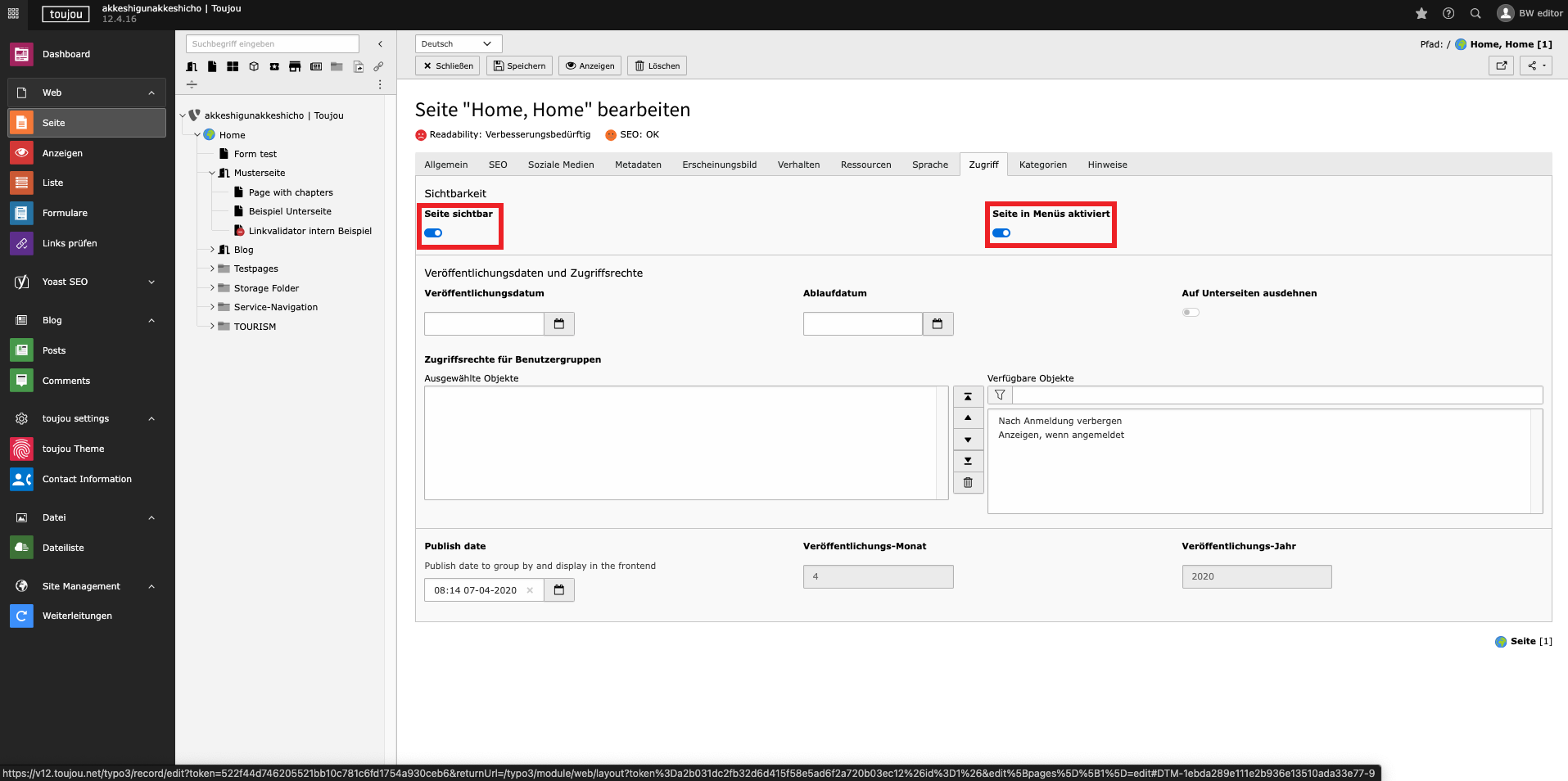Expand the Blog tree node
Image resolution: width=1568 pixels, height=781 pixels.
coord(212,250)
